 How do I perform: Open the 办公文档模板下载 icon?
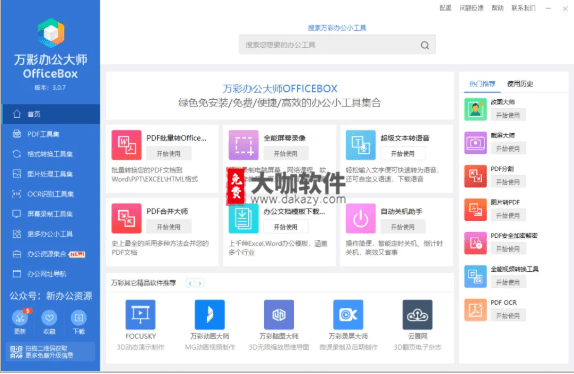[x=243, y=219]
